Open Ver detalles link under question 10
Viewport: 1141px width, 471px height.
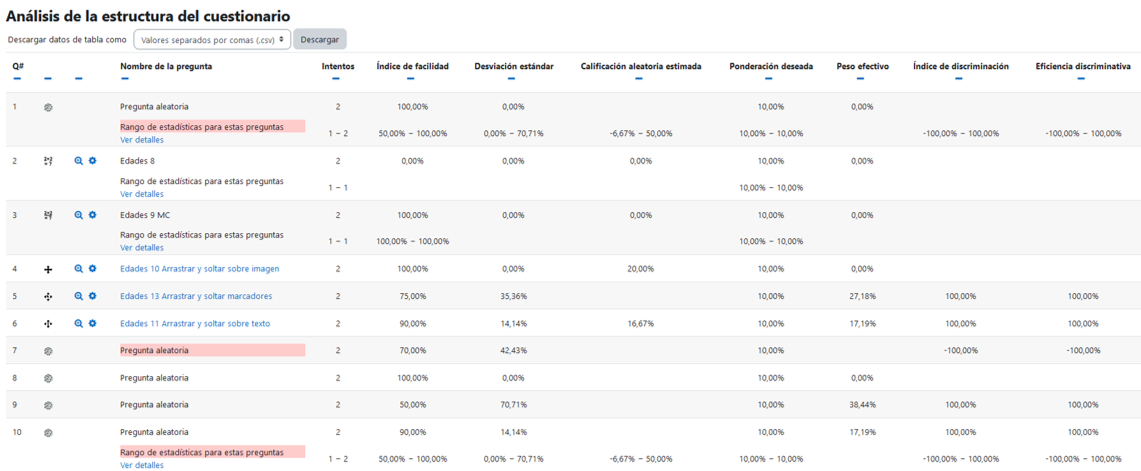[x=142, y=465]
